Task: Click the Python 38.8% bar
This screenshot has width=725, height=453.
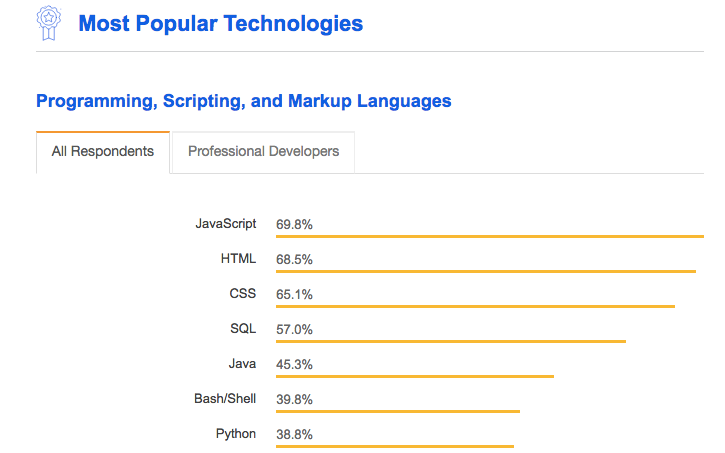Action: (x=395, y=446)
